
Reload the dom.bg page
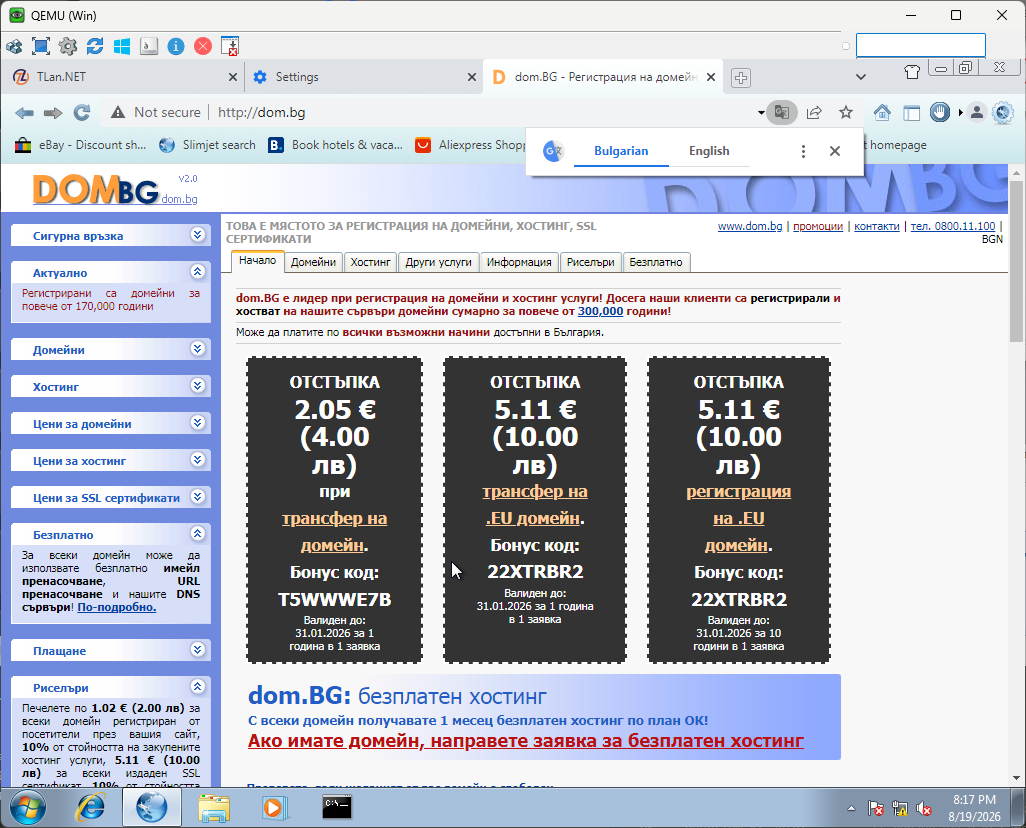pyautogui.click(x=82, y=113)
